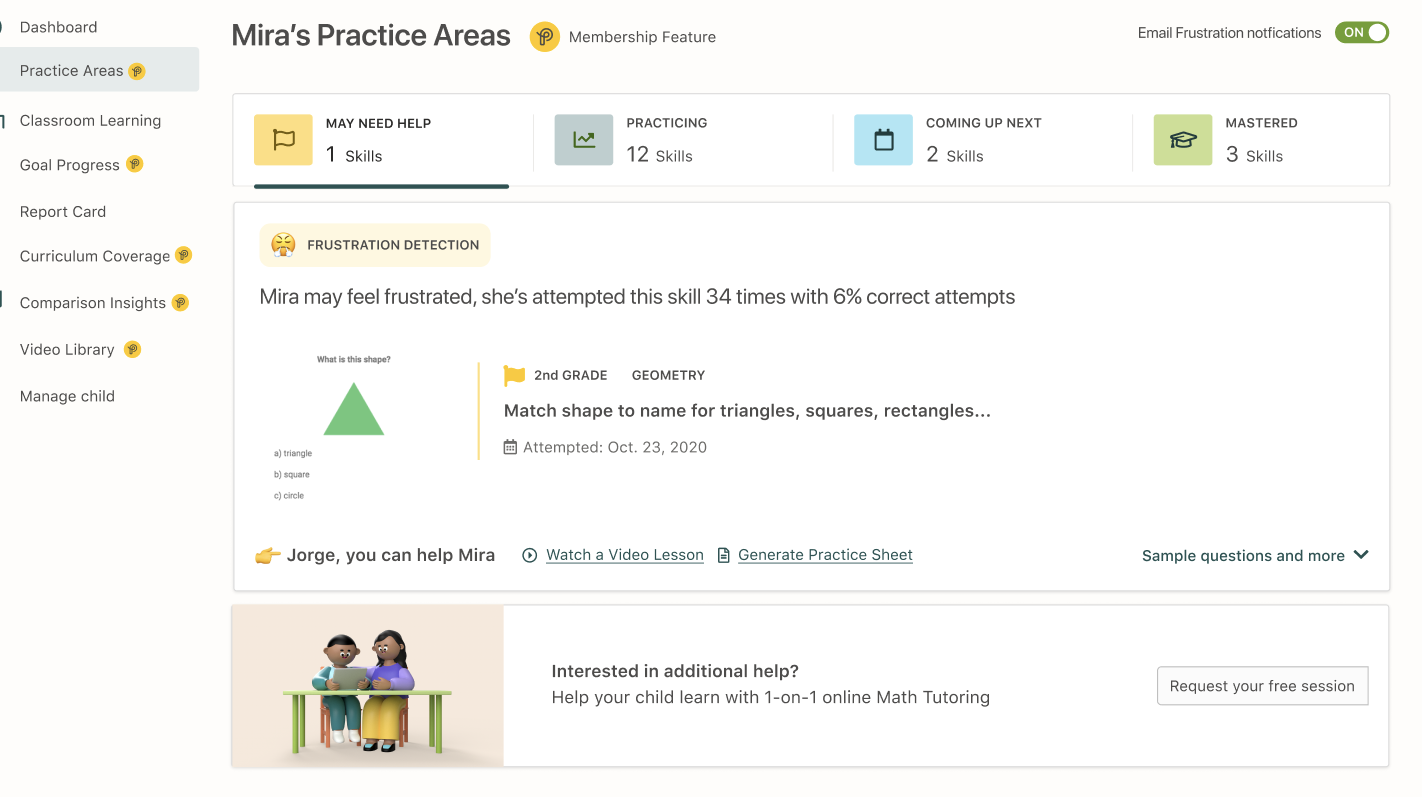Go to Classroom Learning in sidebar
This screenshot has height=797, width=1422.
tap(90, 121)
